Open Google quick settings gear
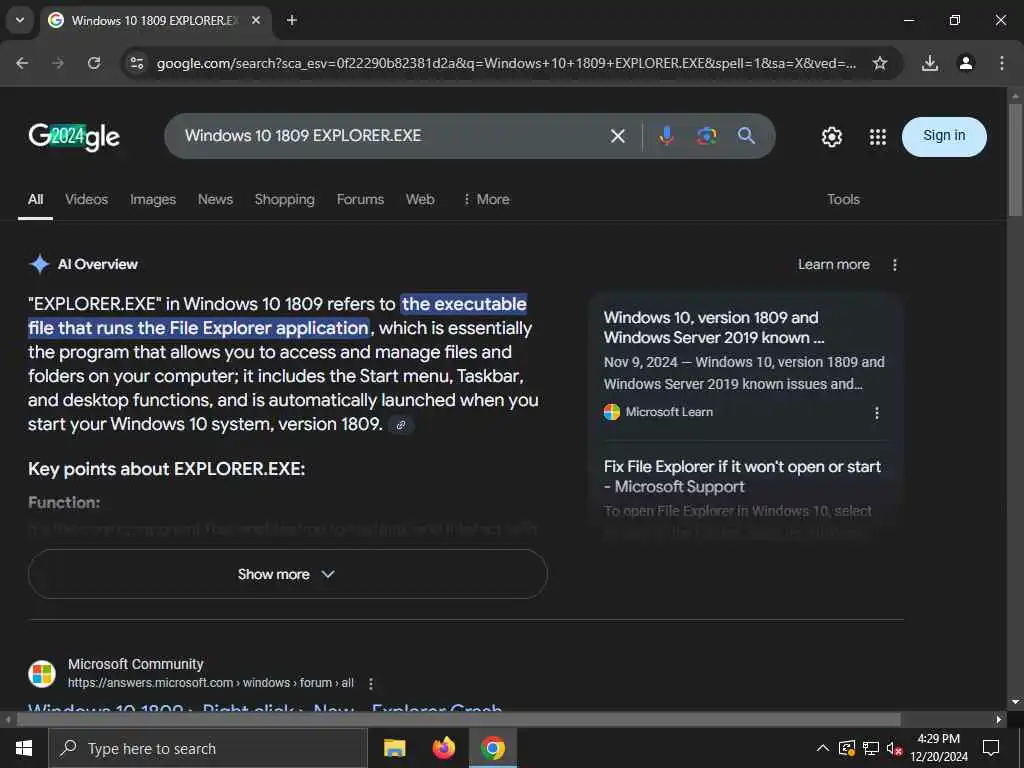The height and width of the screenshot is (768, 1024). tap(831, 137)
